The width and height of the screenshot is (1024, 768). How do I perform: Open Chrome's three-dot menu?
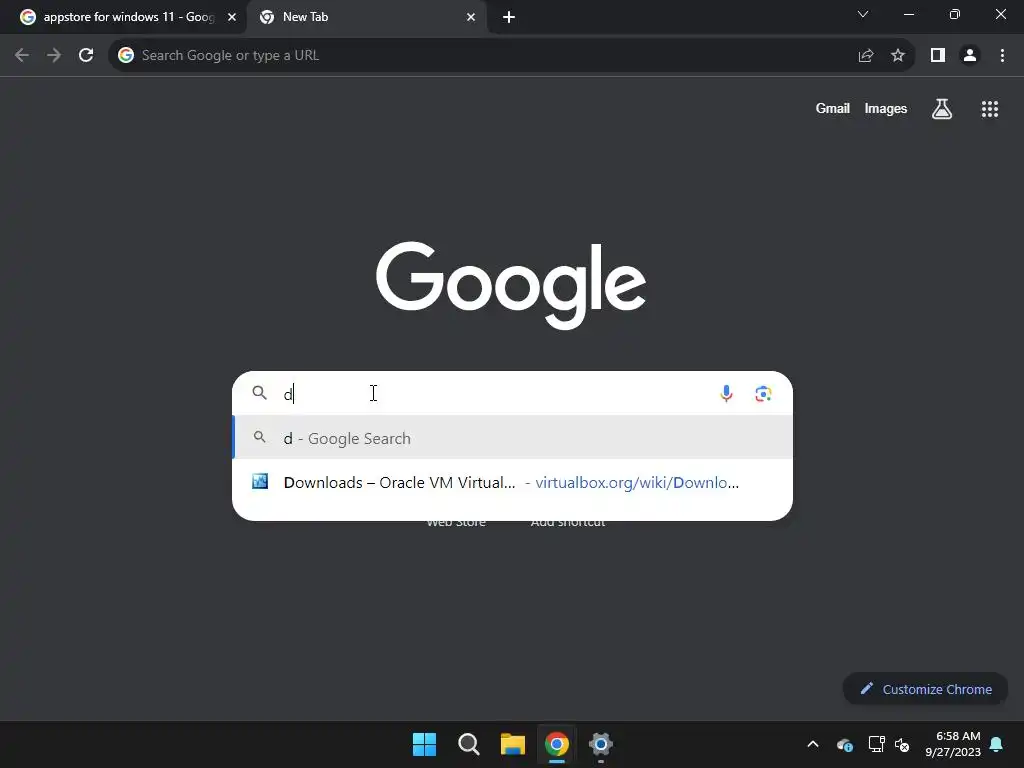coord(1002,56)
